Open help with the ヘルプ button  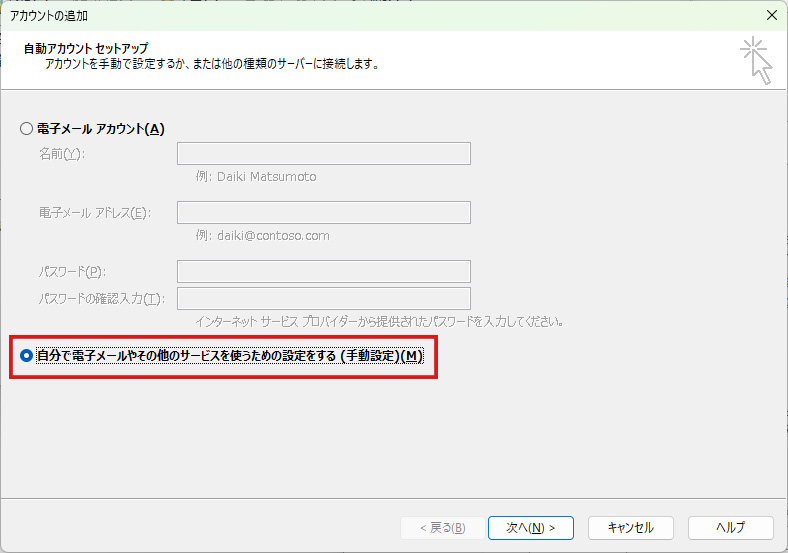tap(729, 527)
